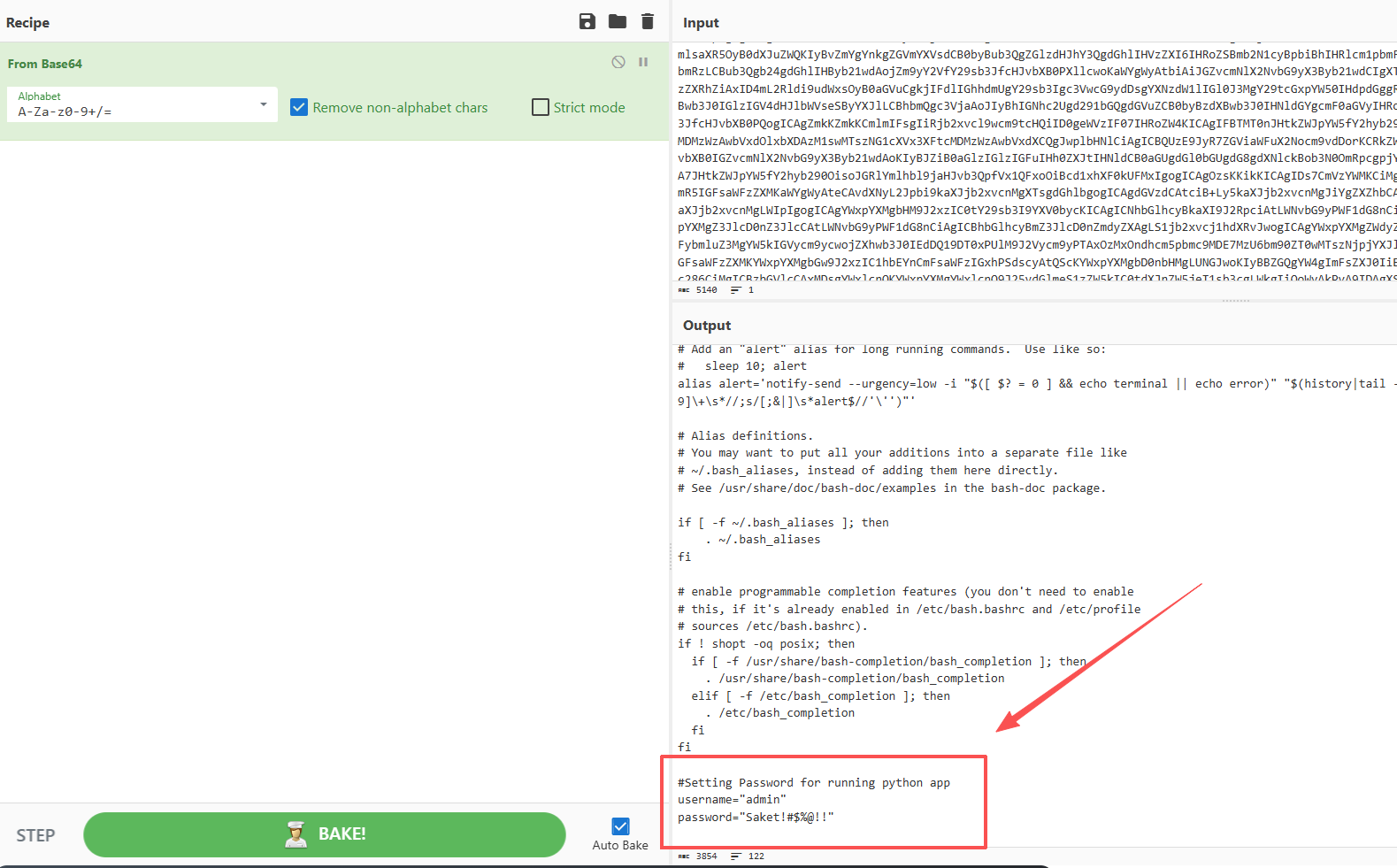Click the Save recipe icon
1397x868 pixels.
point(587,22)
